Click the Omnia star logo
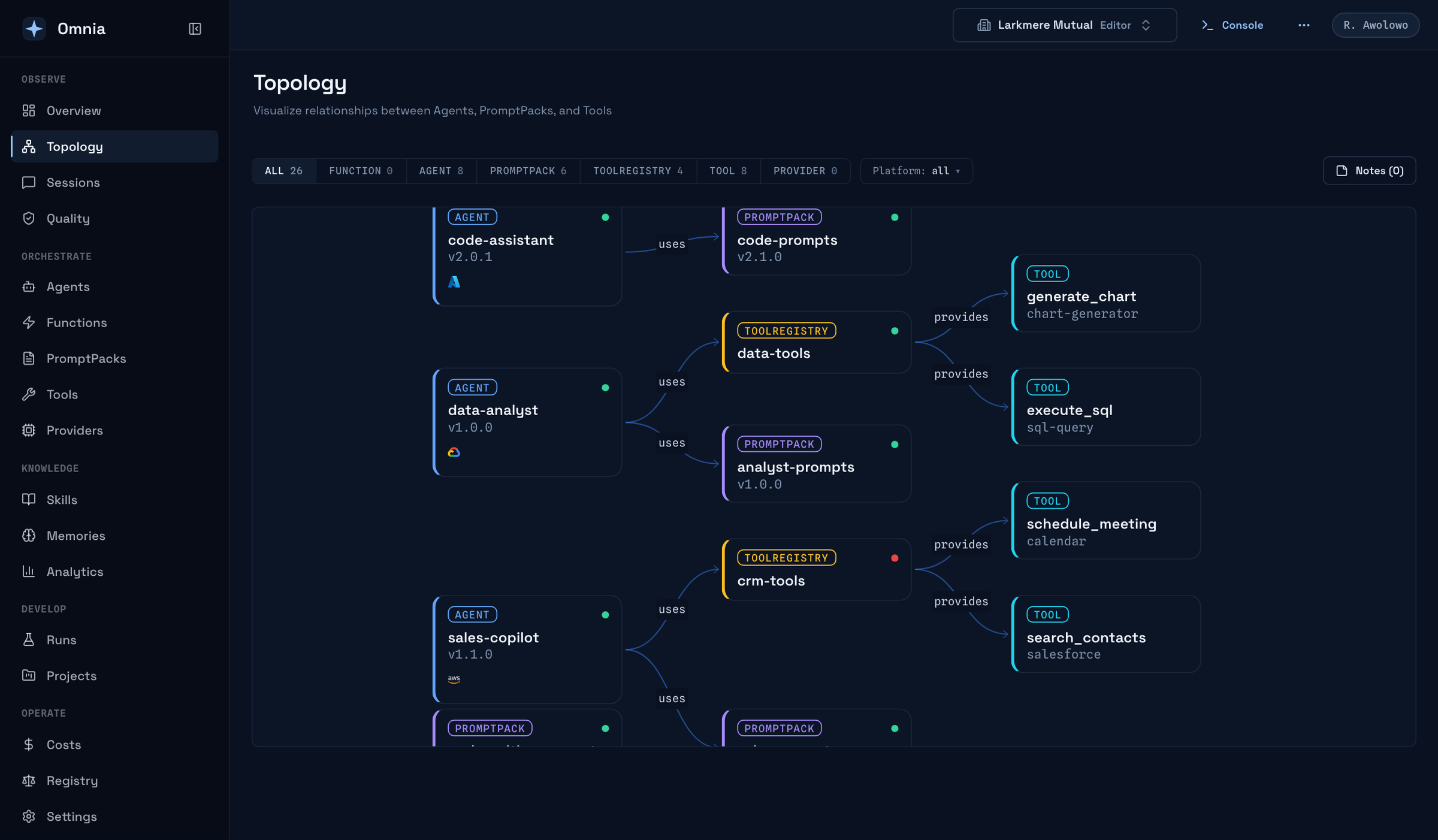The height and width of the screenshot is (840, 1438). pyautogui.click(x=34, y=29)
